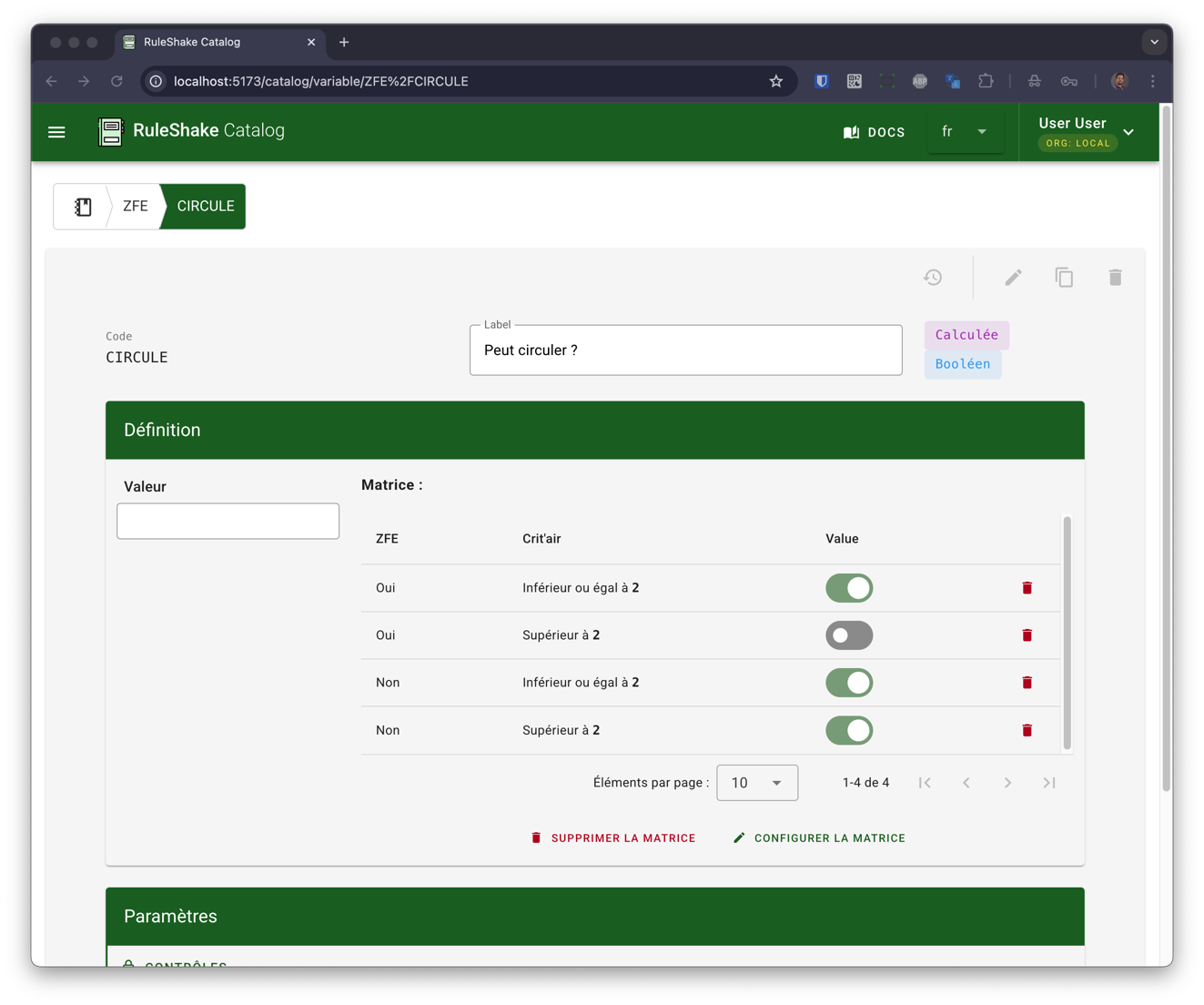Click the duplicate copy icon
This screenshot has width=1204, height=1005.
point(1064,278)
